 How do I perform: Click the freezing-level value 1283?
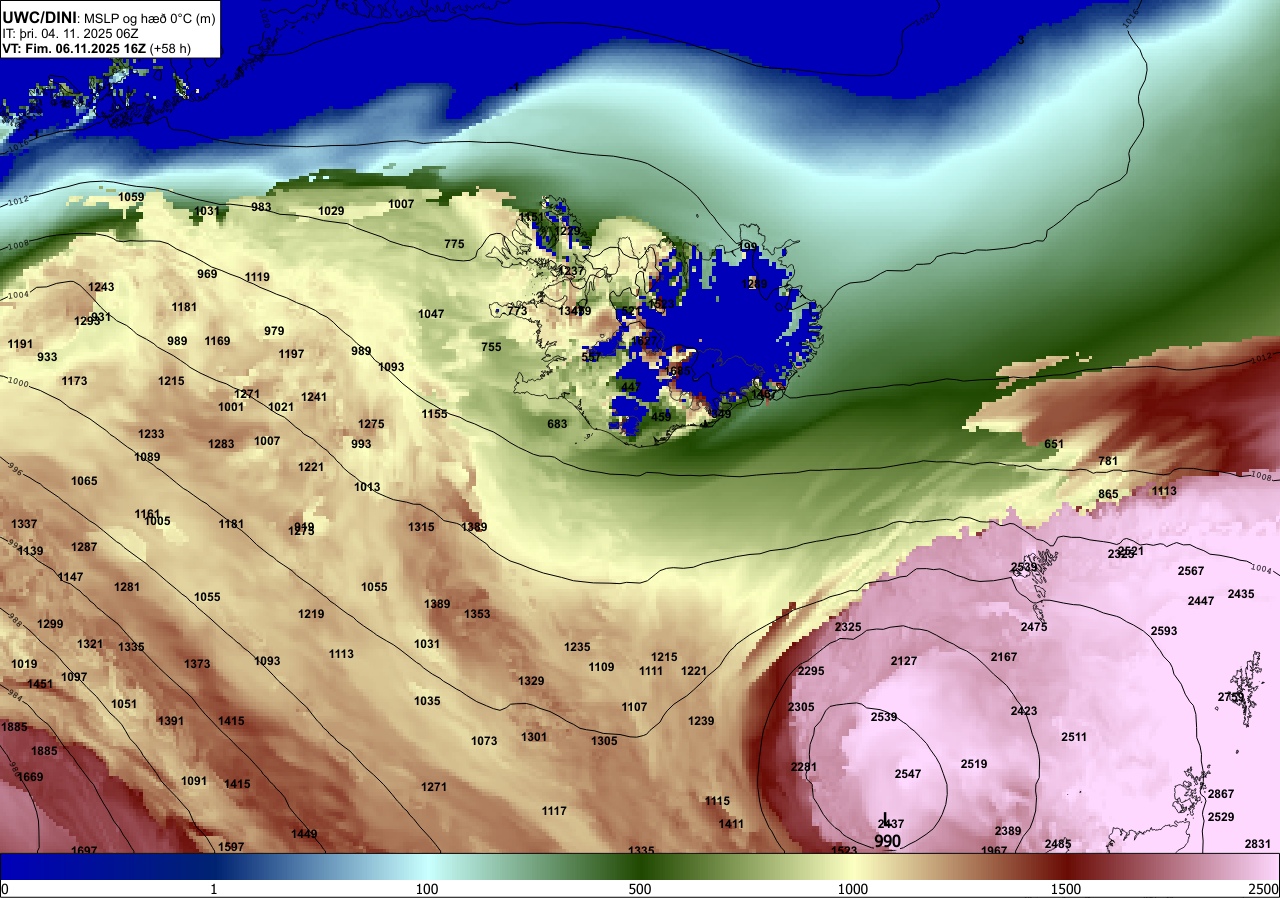point(221,444)
